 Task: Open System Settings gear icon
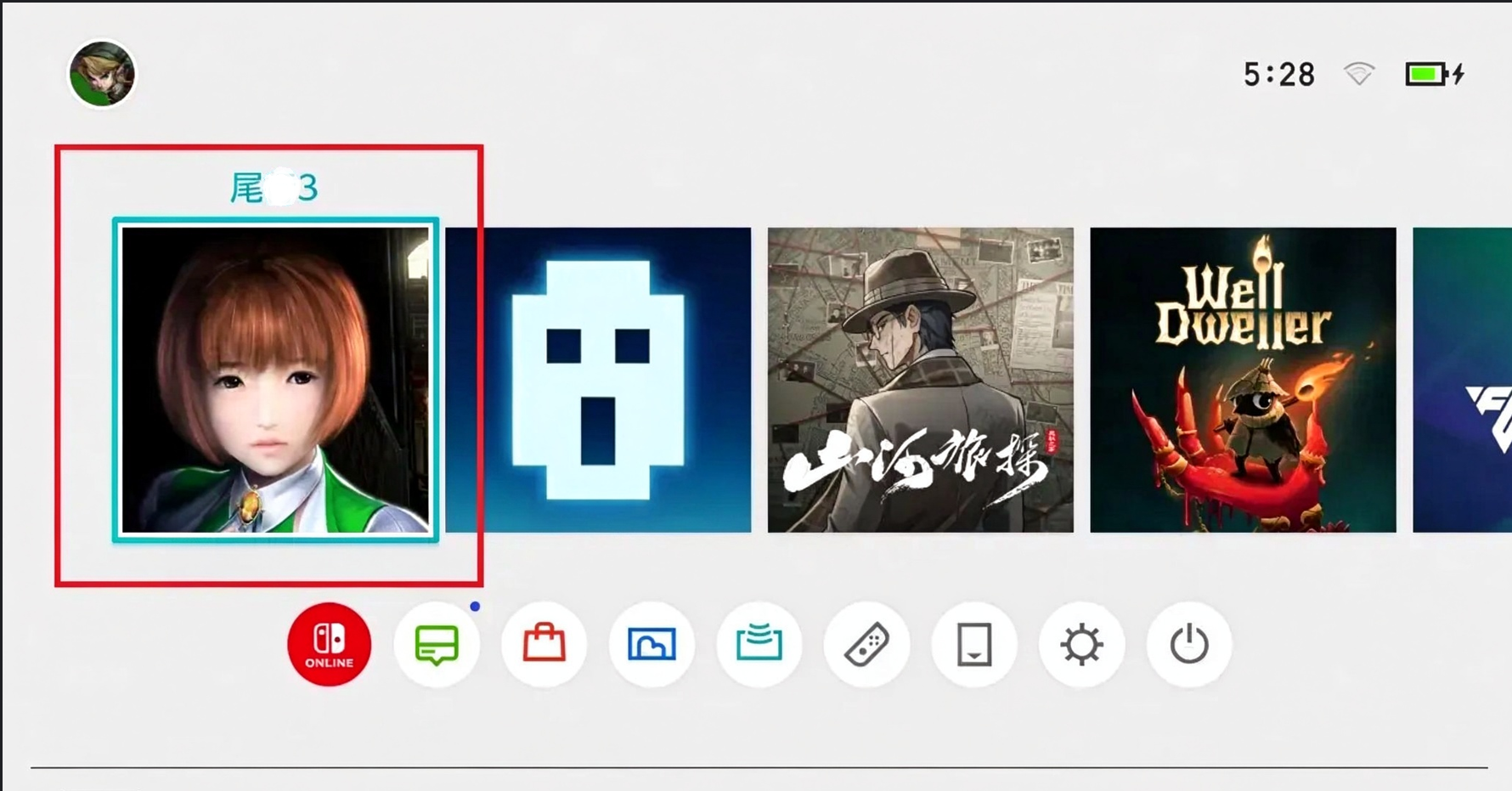tap(1081, 644)
